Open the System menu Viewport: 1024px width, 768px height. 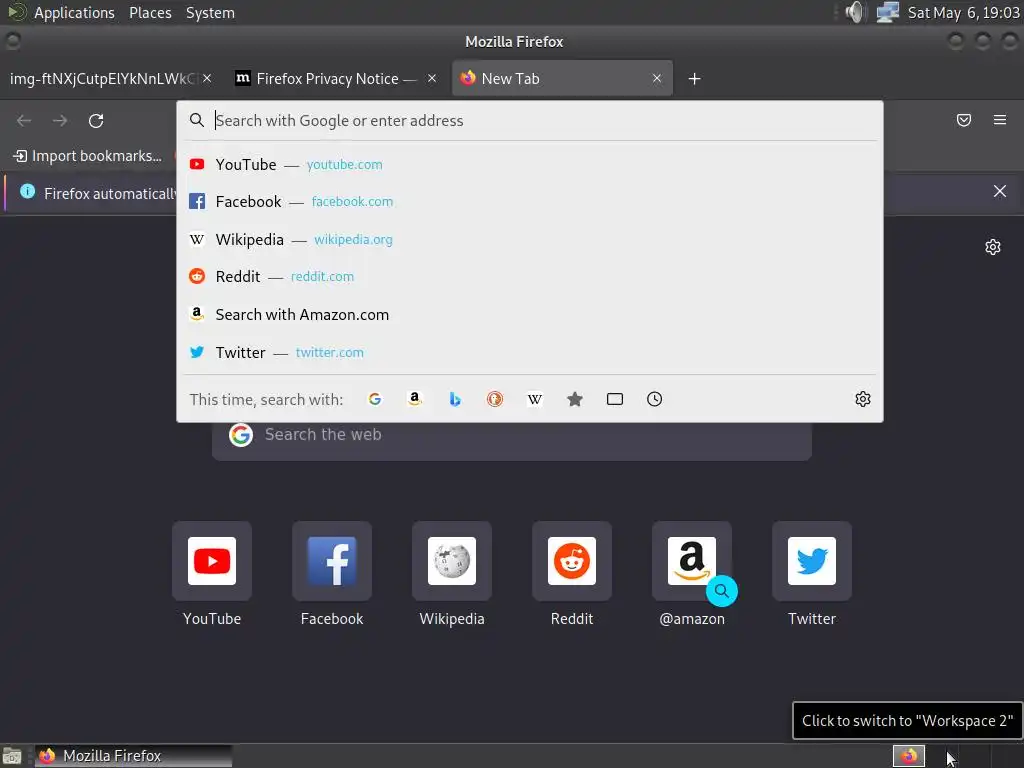[210, 12]
